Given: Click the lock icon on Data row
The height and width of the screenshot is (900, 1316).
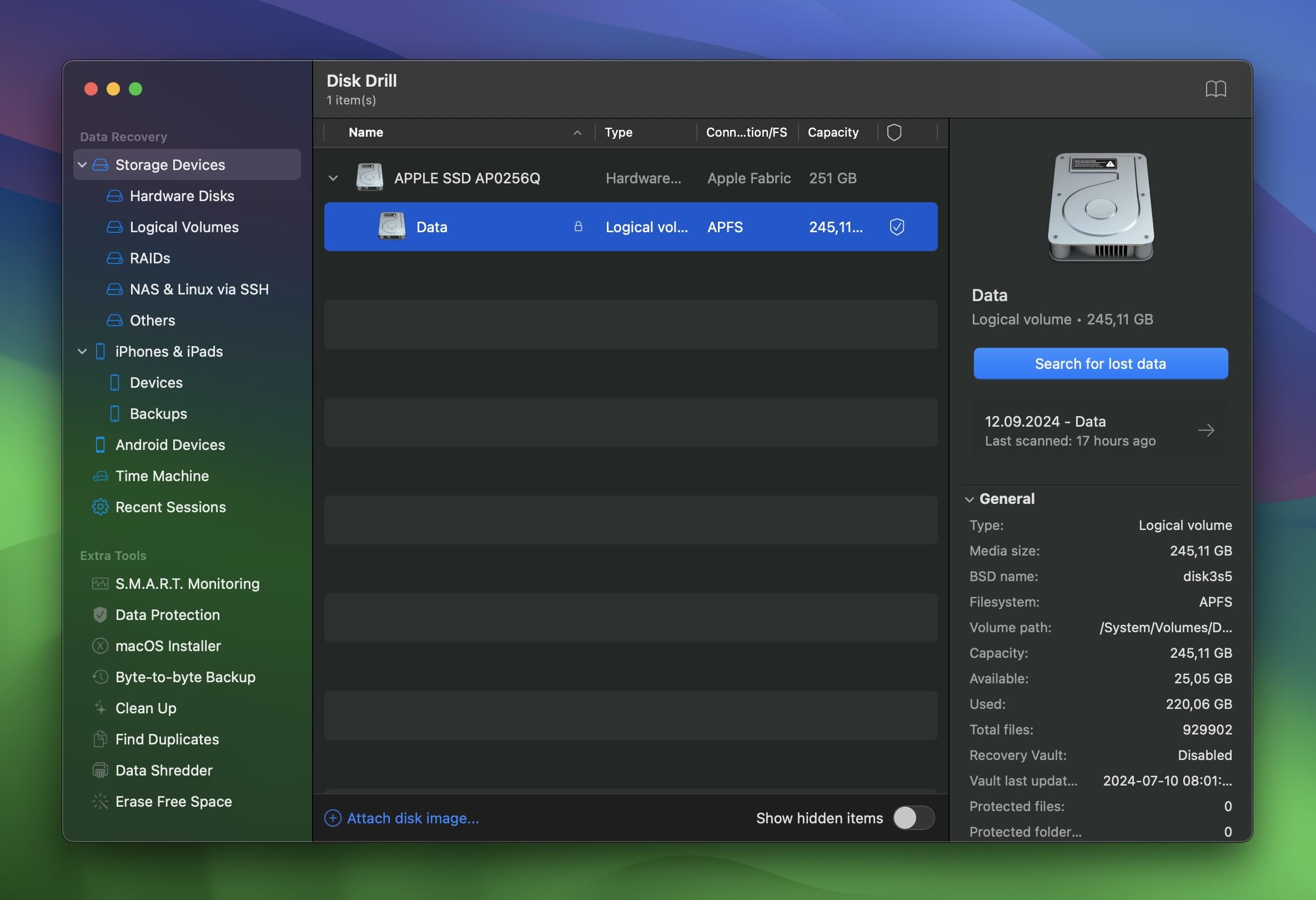Looking at the screenshot, I should [x=578, y=227].
